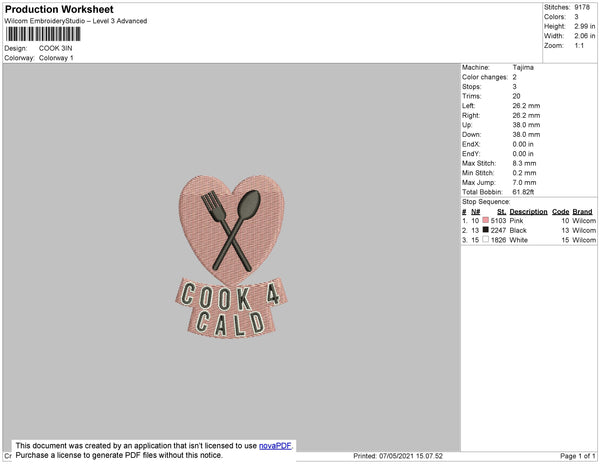Click the 'Production Worksheet' title
Screen dimensions: 600x464
coord(59,9)
